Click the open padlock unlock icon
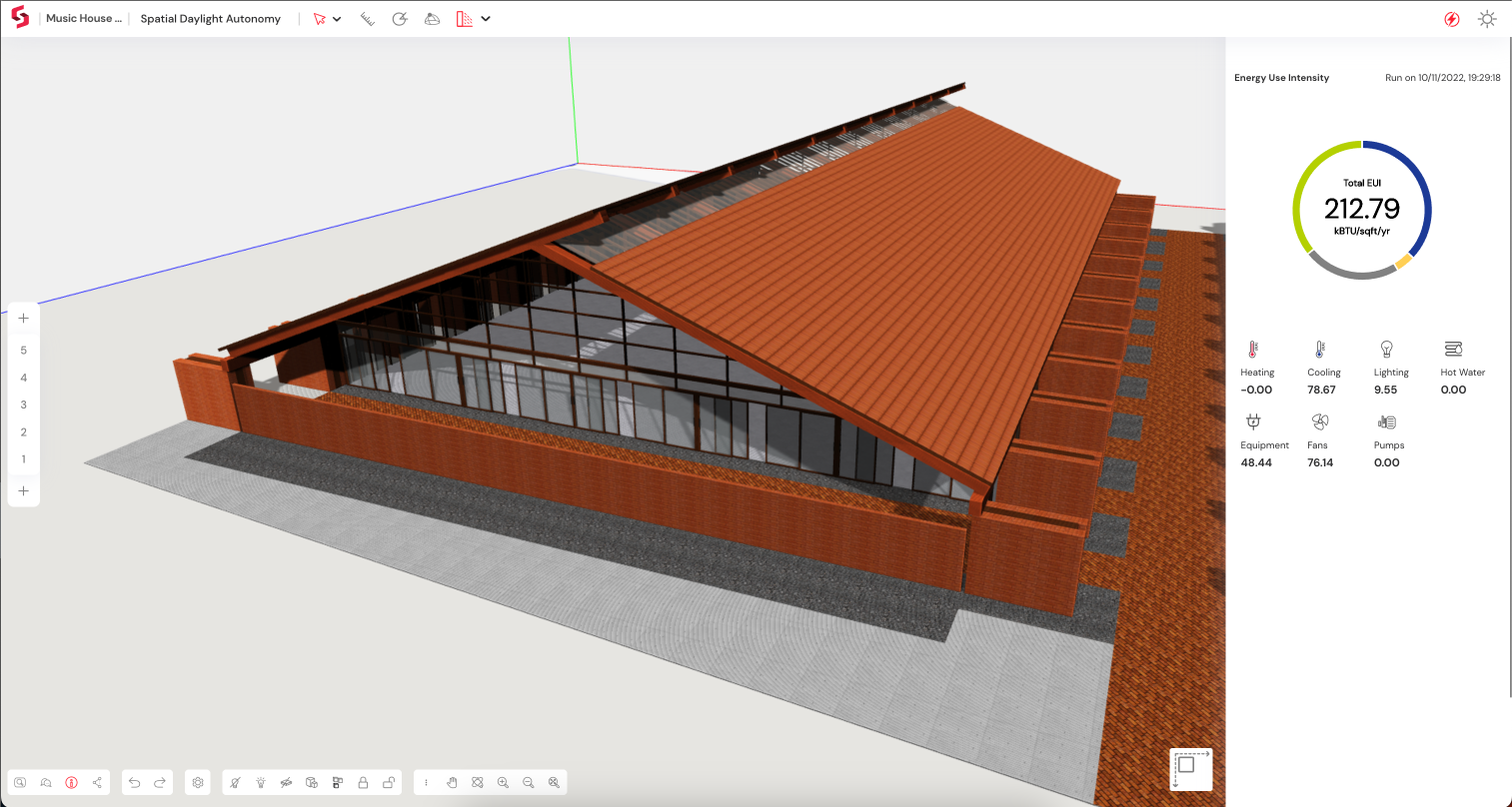This screenshot has height=807, width=1512. click(x=389, y=782)
